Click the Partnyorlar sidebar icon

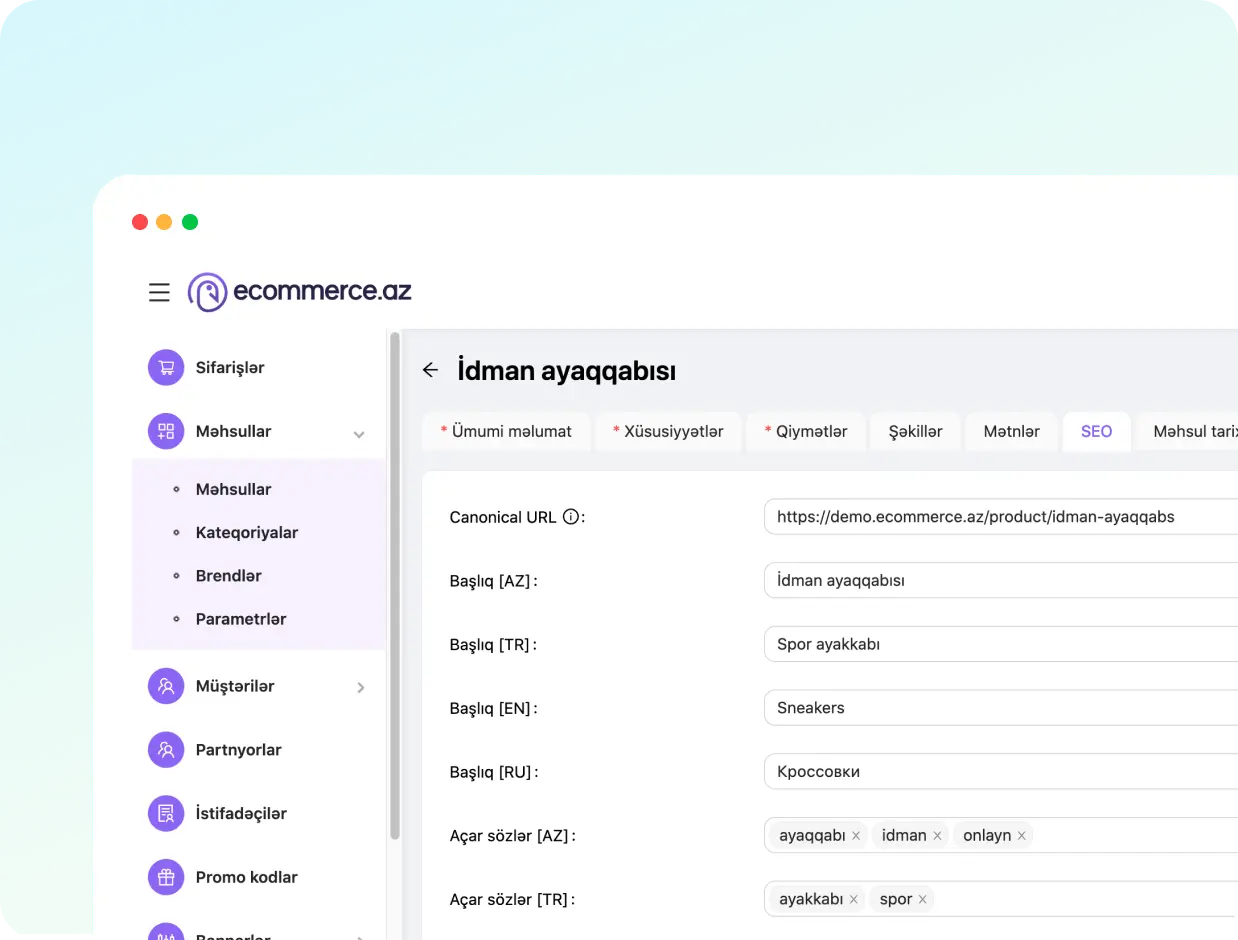click(166, 749)
